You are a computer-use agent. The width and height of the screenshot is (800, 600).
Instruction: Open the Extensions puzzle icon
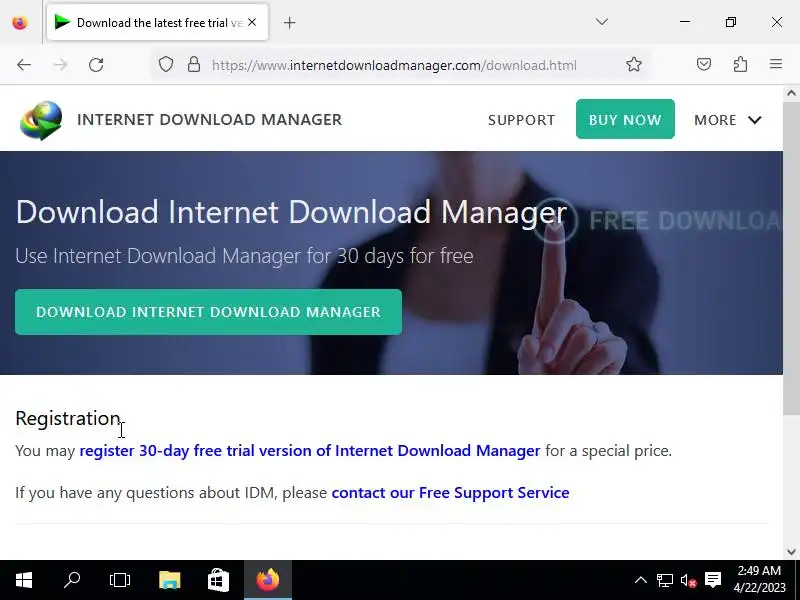(740, 64)
